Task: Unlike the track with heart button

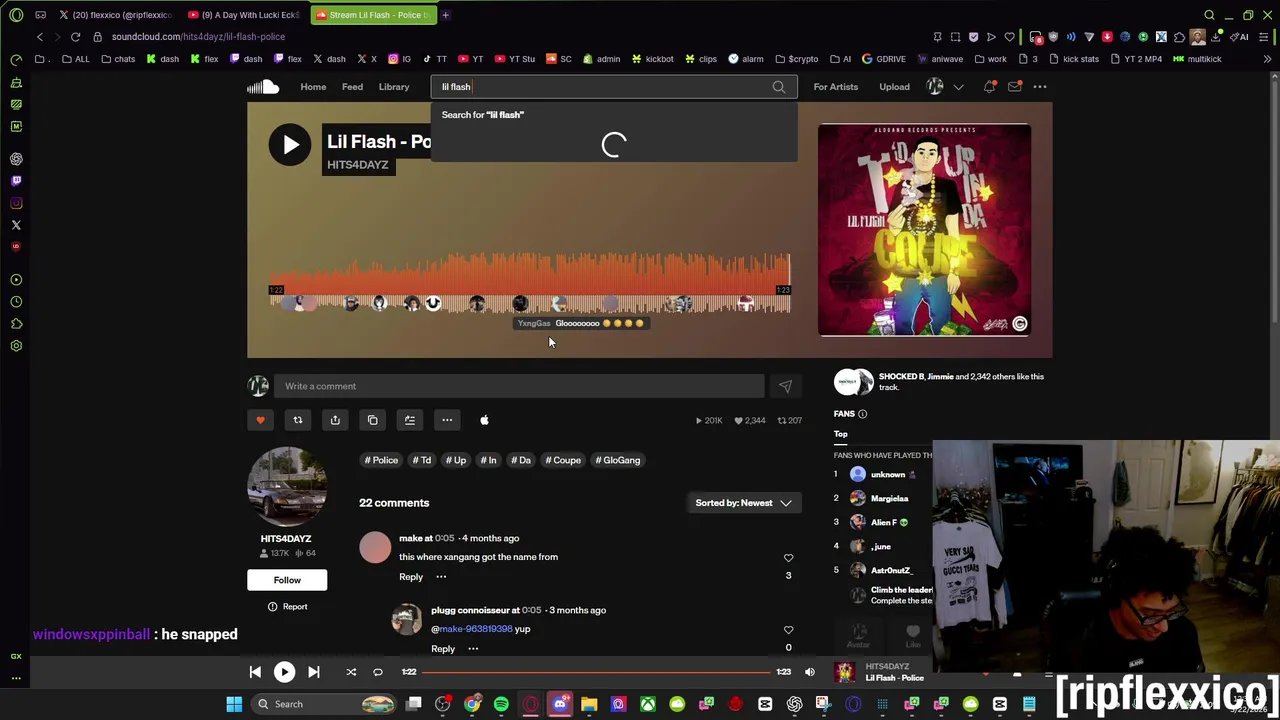Action: click(x=260, y=420)
